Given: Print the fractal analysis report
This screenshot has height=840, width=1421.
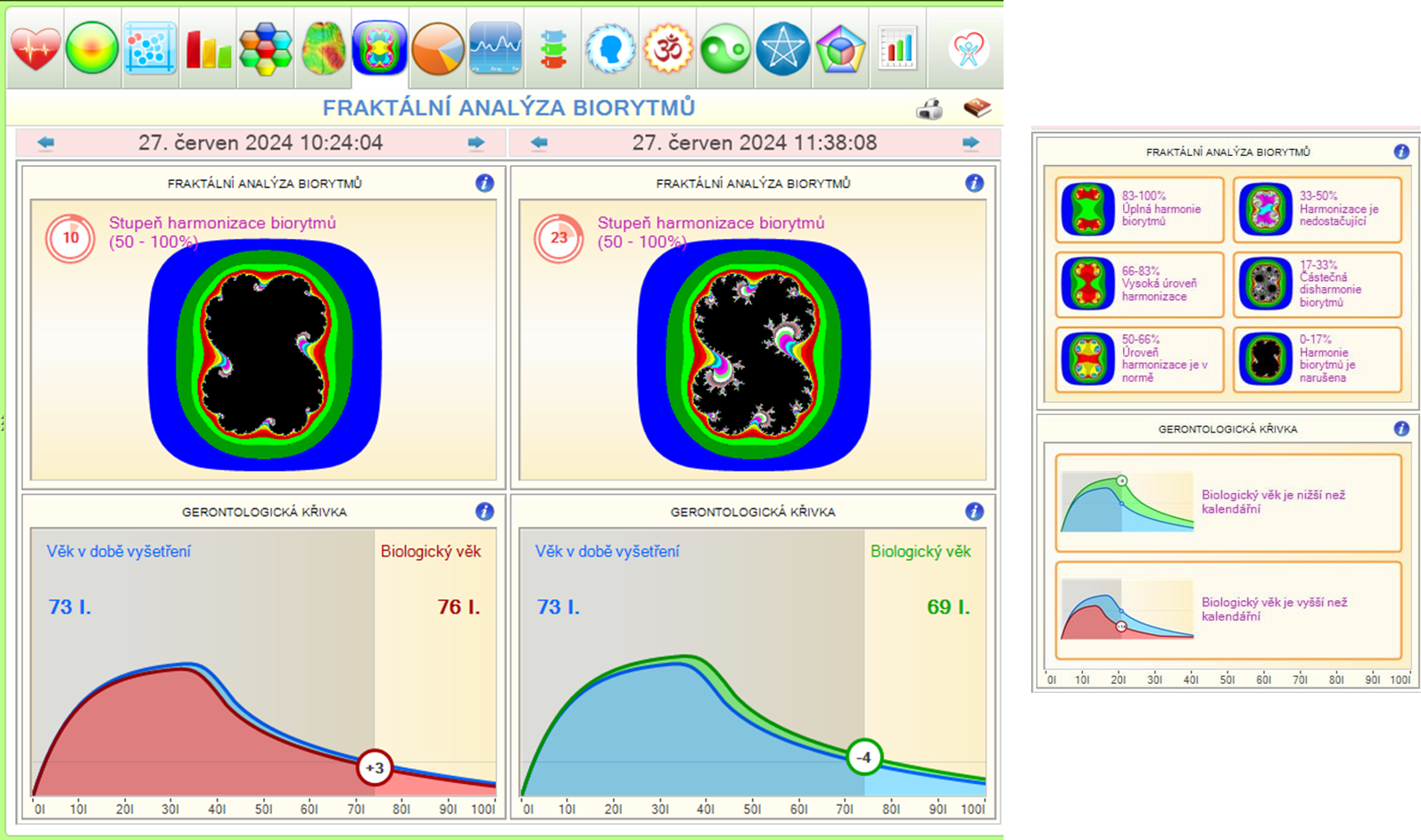Looking at the screenshot, I should click(929, 110).
